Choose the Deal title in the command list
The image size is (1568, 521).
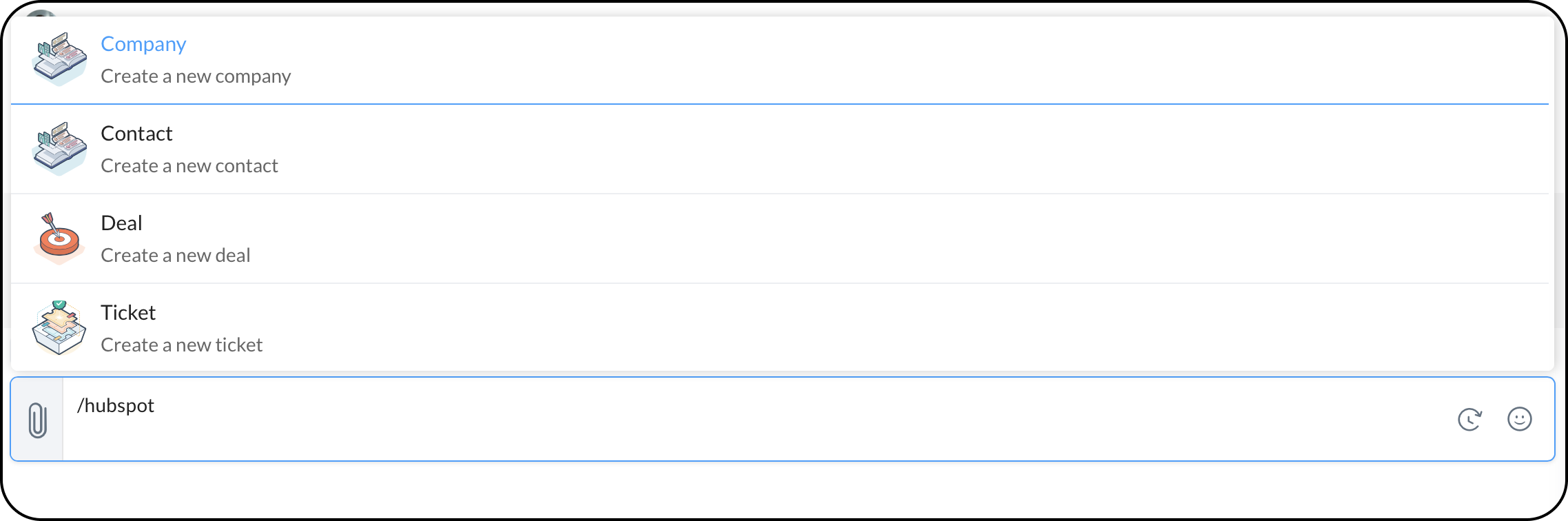pos(121,223)
